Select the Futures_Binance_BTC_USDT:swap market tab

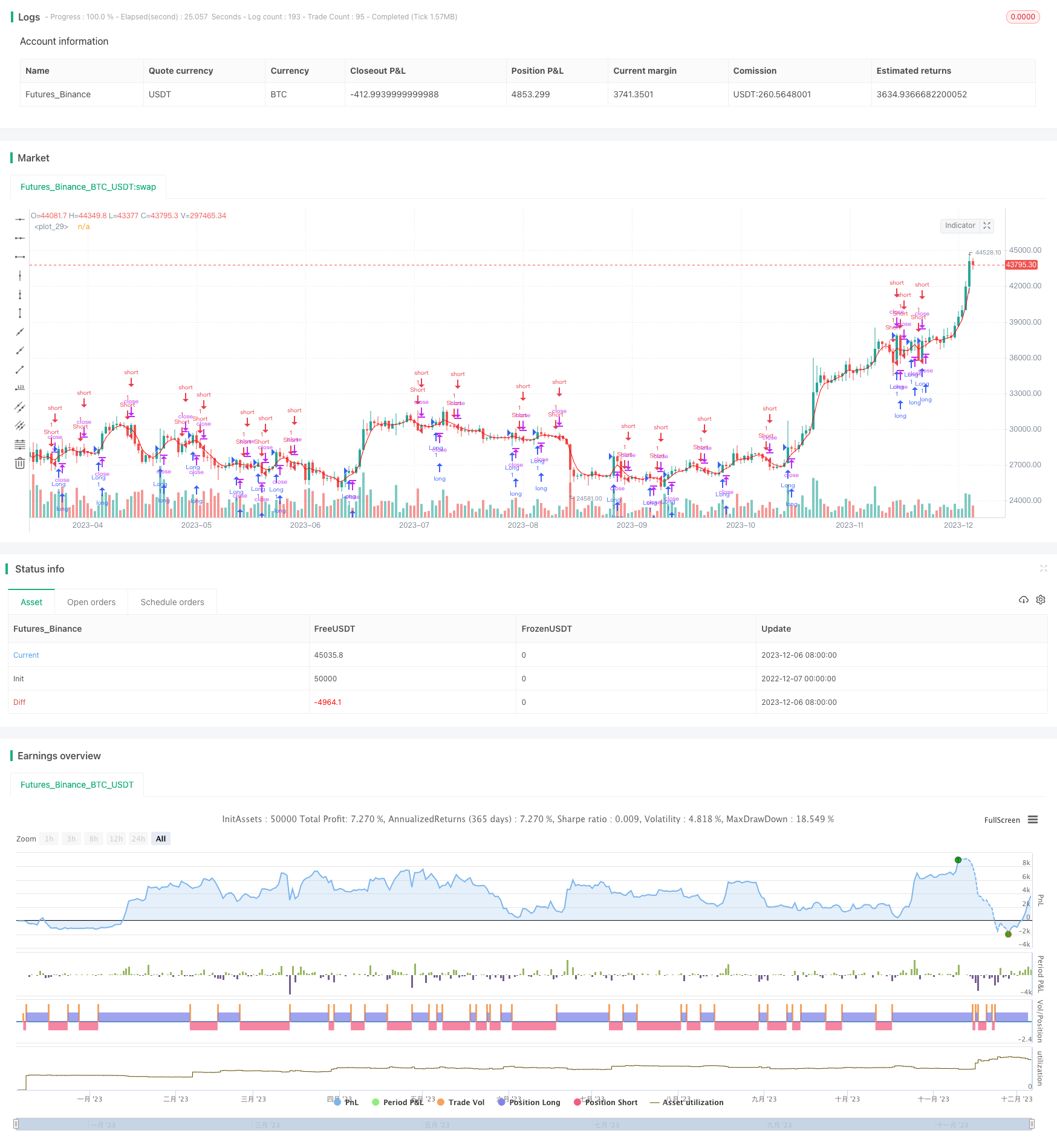88,187
